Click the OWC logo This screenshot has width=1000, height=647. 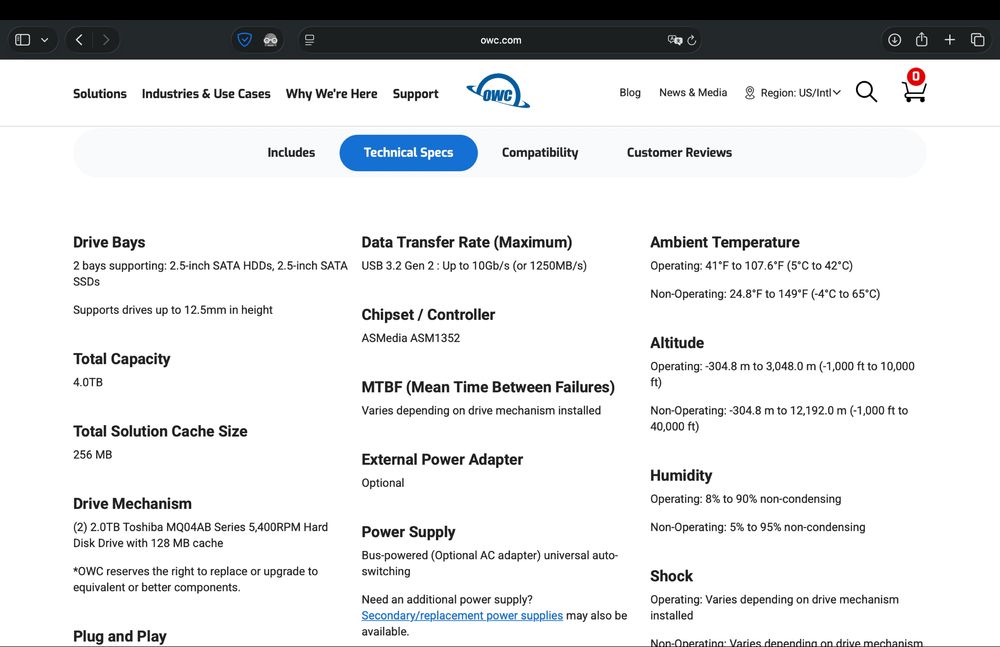(498, 91)
